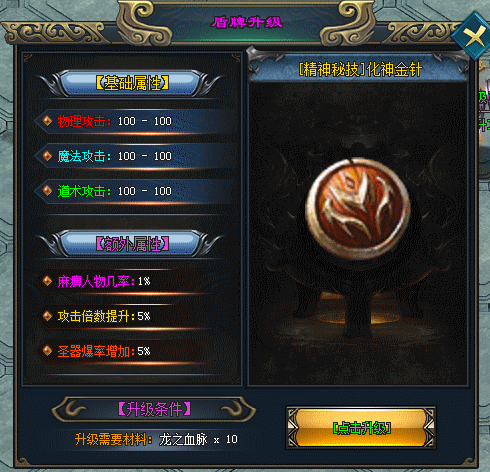Click the 盾牌升级 window title

click(247, 22)
